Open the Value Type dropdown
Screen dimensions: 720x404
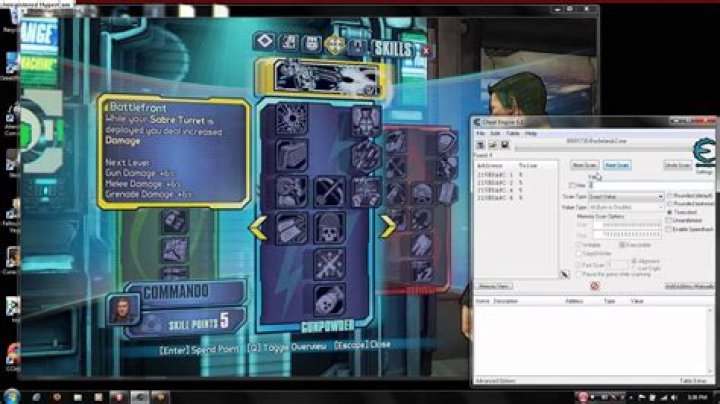[626, 208]
